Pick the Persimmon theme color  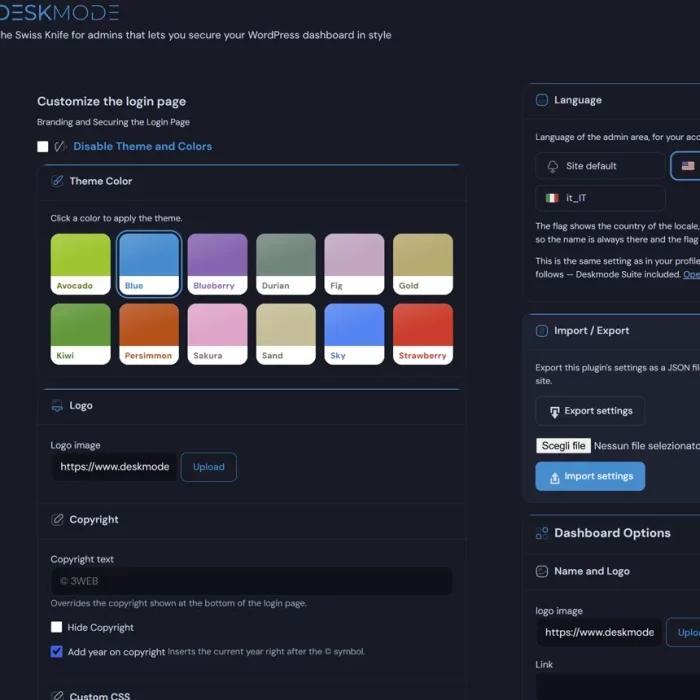149,334
